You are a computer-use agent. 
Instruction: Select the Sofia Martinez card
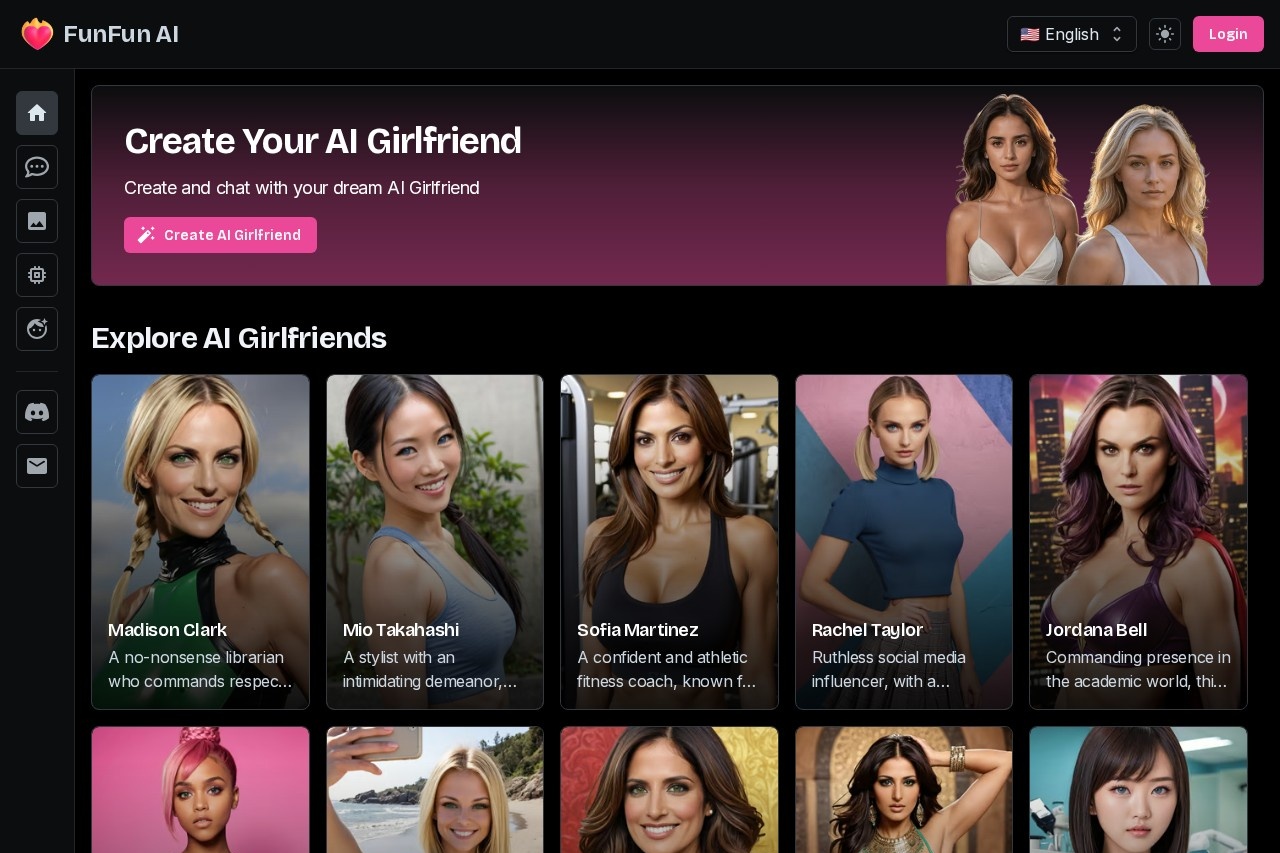click(669, 542)
